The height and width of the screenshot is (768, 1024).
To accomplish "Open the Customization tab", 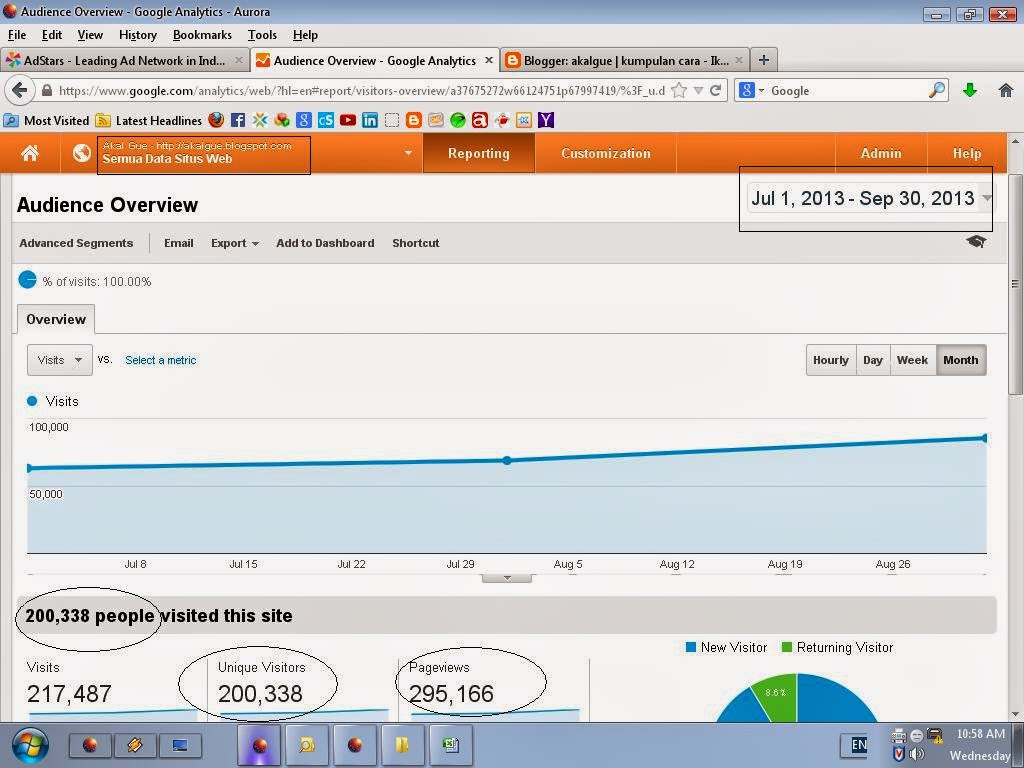I will (x=606, y=153).
